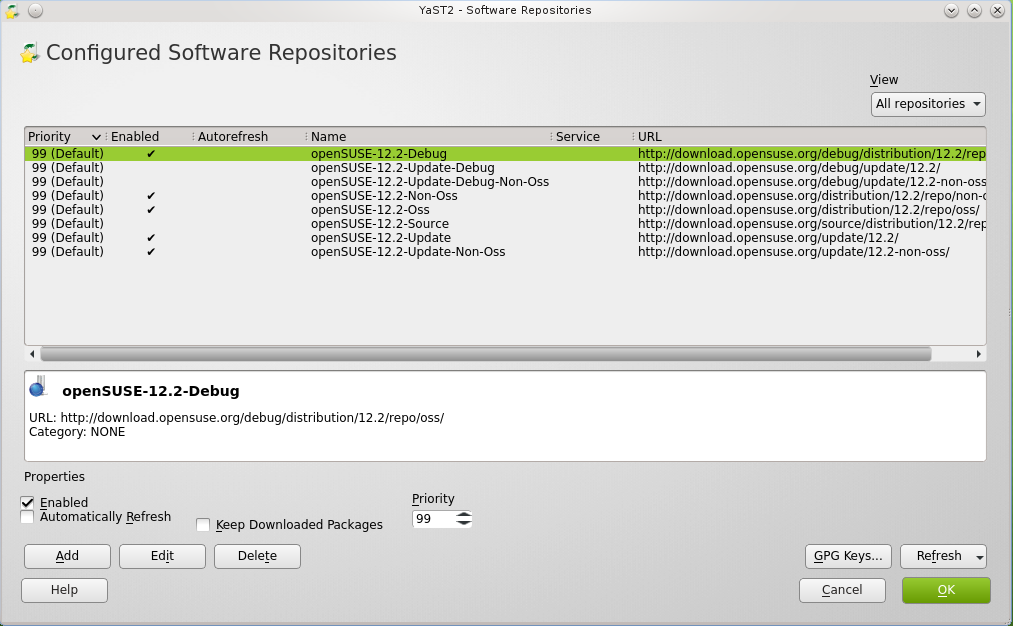Click the Cancel button
This screenshot has width=1013, height=626.
tap(842, 590)
